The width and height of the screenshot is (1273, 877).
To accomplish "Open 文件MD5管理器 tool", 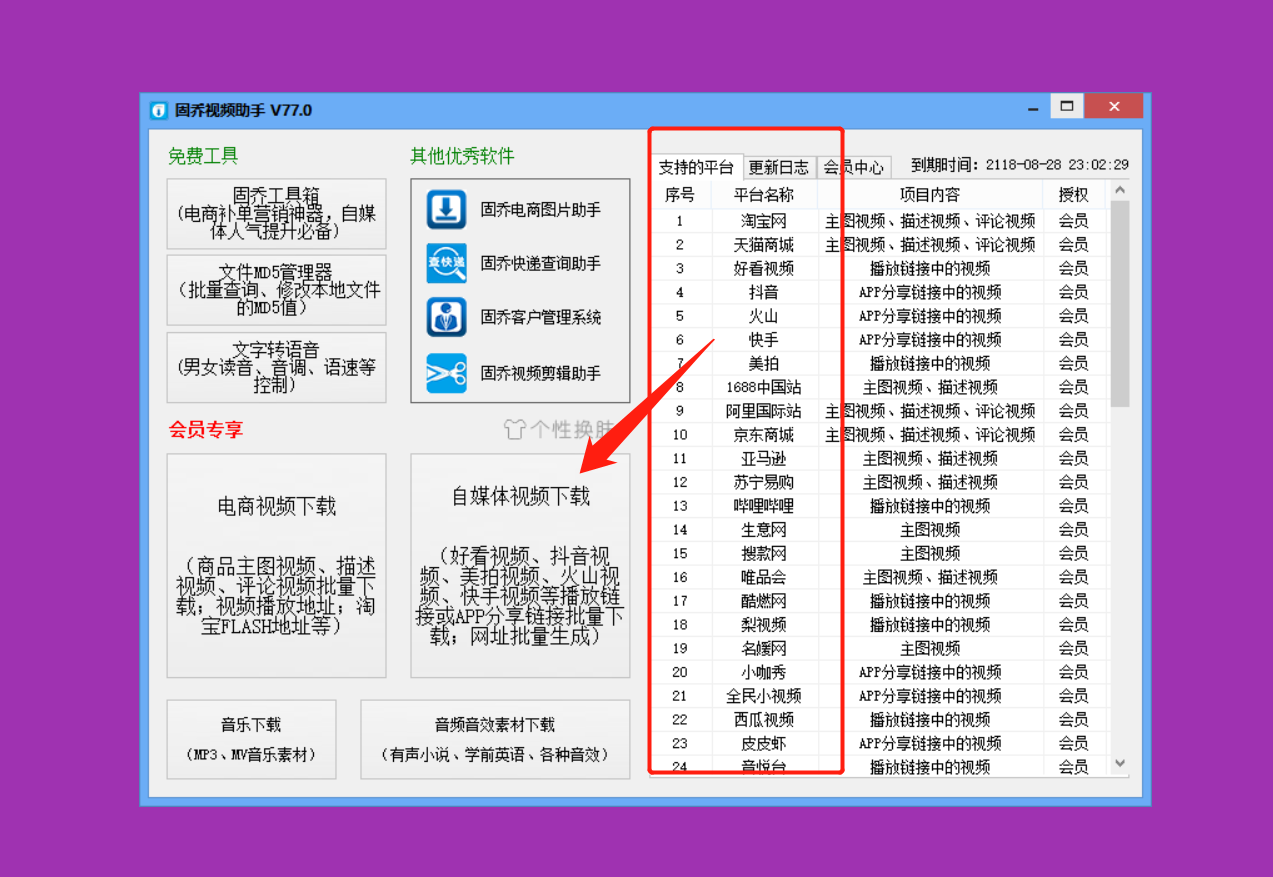I will 276,290.
